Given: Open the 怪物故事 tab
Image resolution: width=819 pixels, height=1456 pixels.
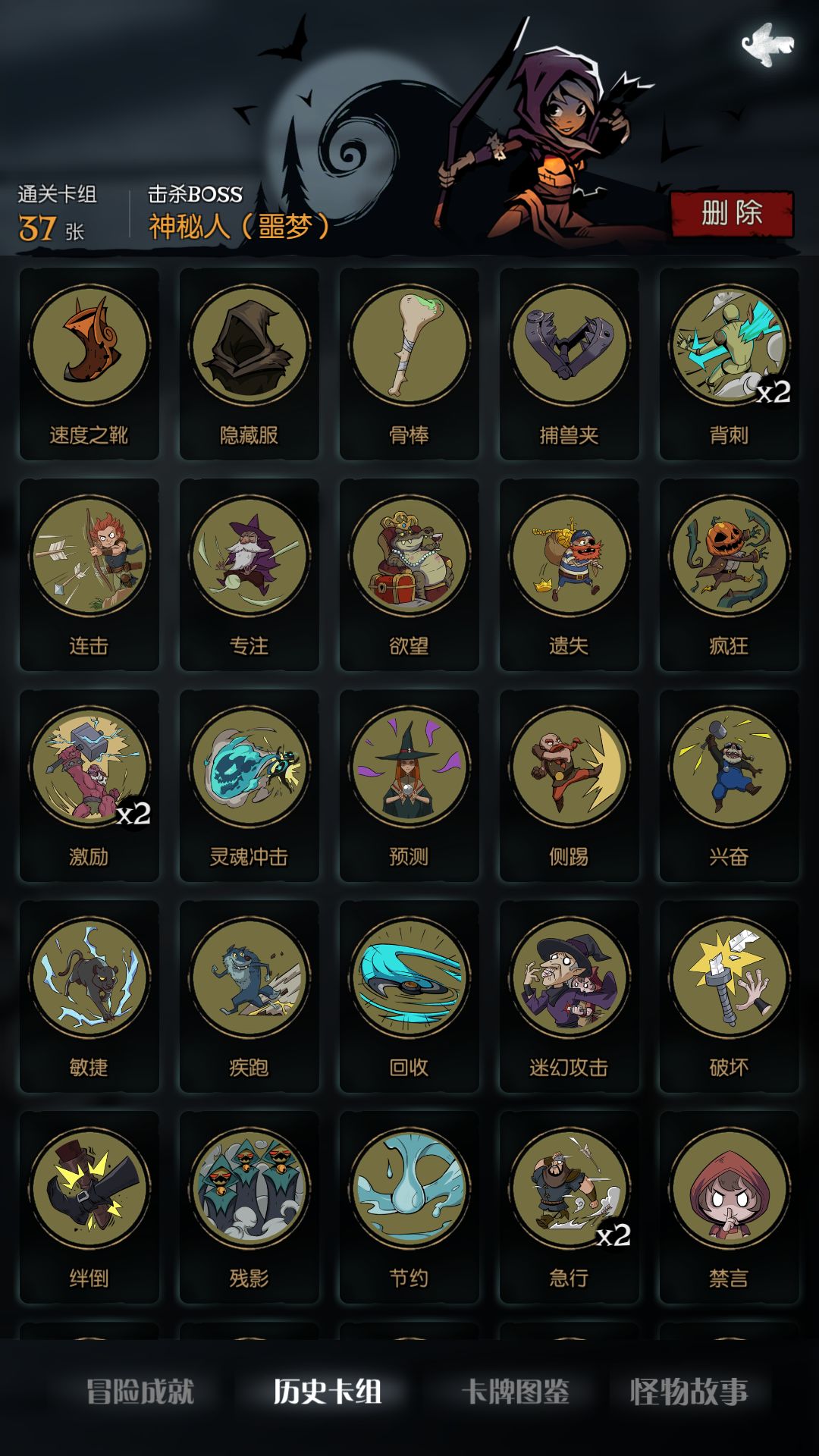Looking at the screenshot, I should 689,1391.
